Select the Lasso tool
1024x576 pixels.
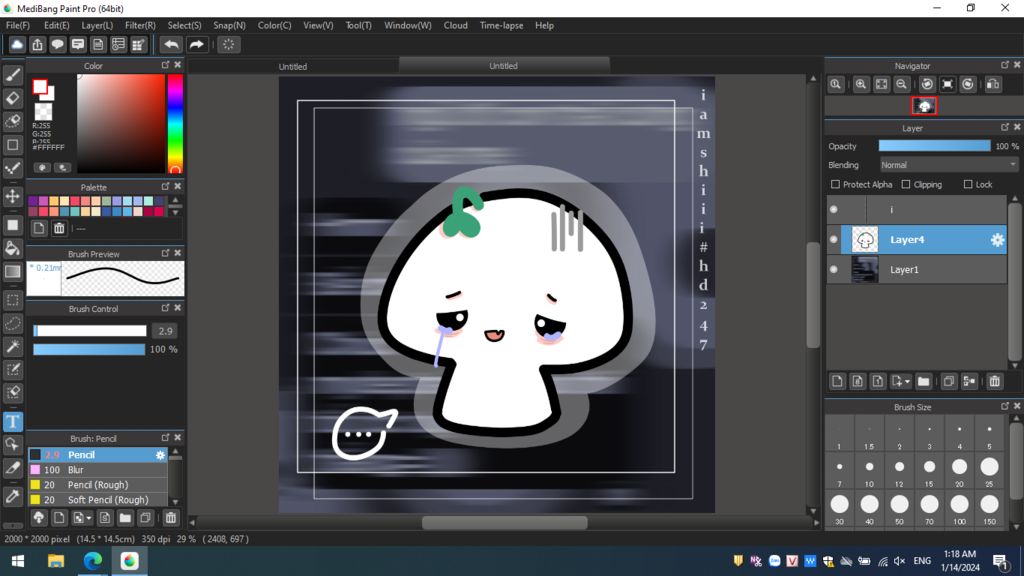tap(12, 323)
